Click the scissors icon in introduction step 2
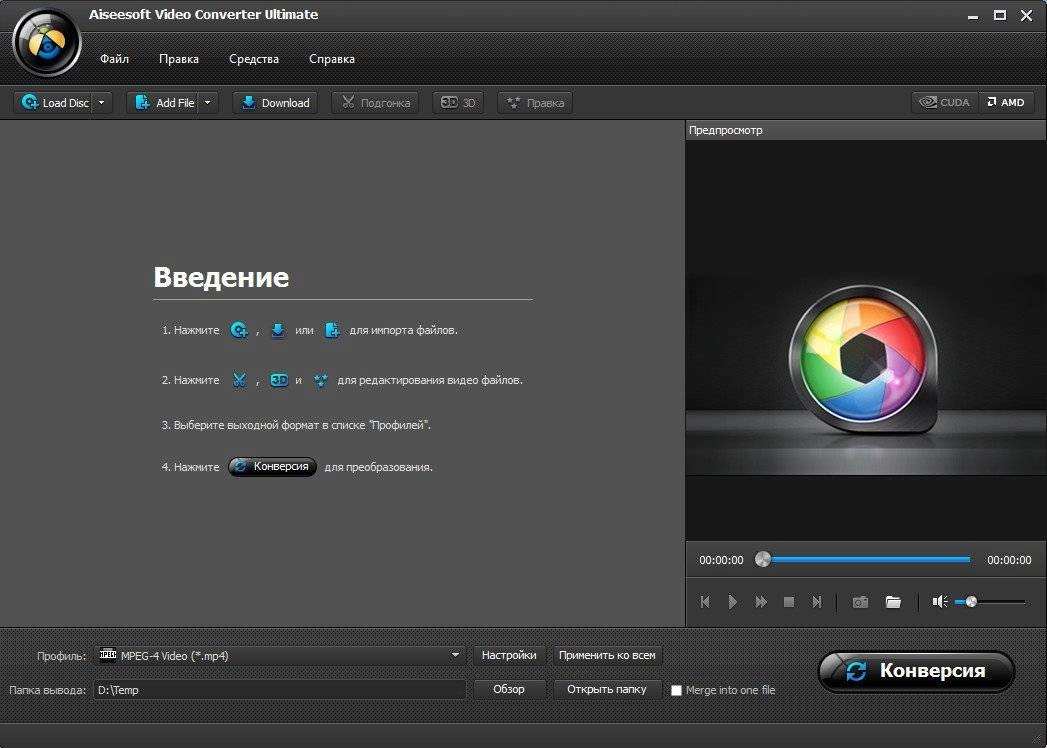The width and height of the screenshot is (1047, 748). pyautogui.click(x=239, y=380)
